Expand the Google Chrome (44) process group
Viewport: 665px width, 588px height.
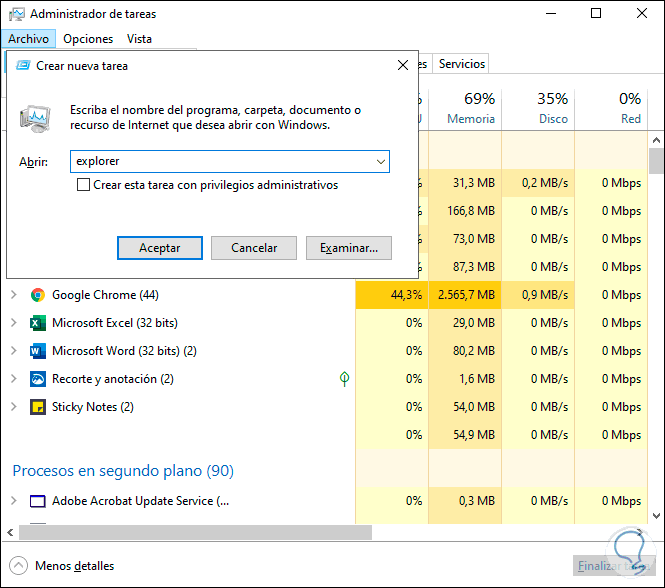14,295
